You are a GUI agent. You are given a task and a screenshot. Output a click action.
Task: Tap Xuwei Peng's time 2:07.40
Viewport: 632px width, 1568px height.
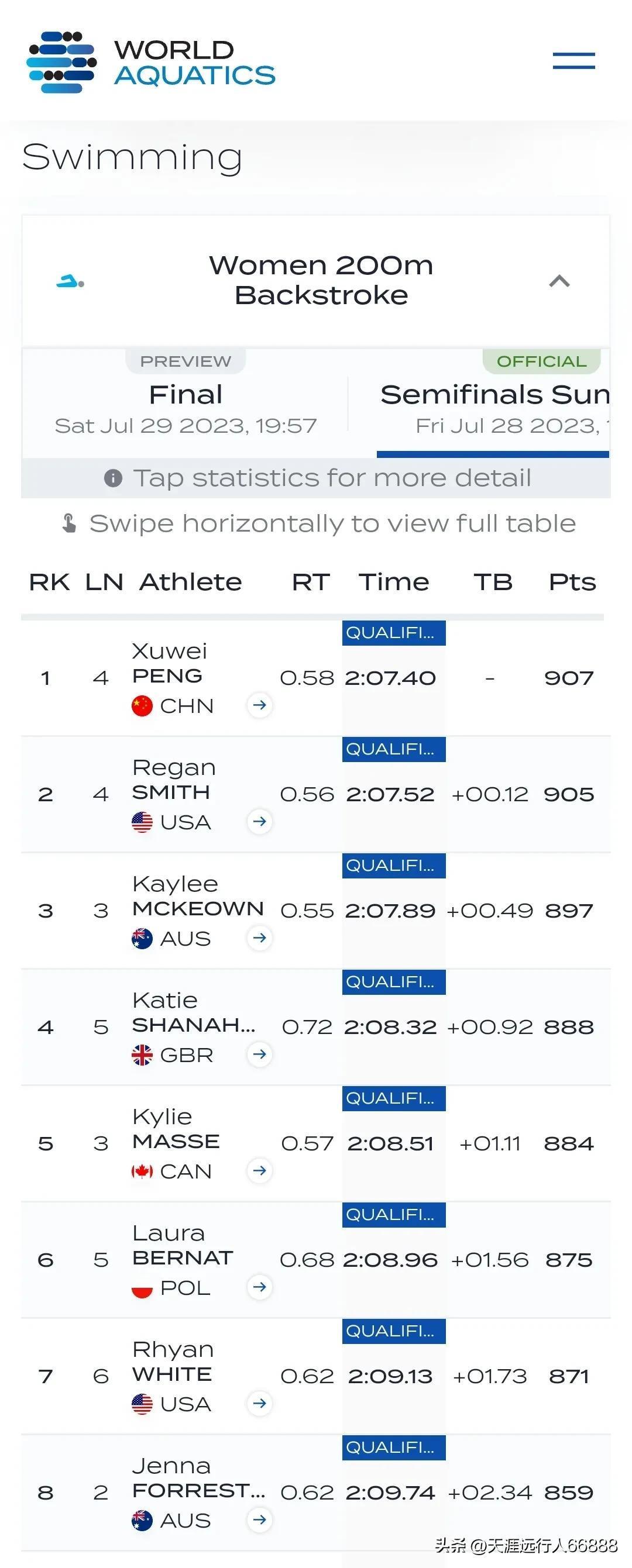pos(390,677)
